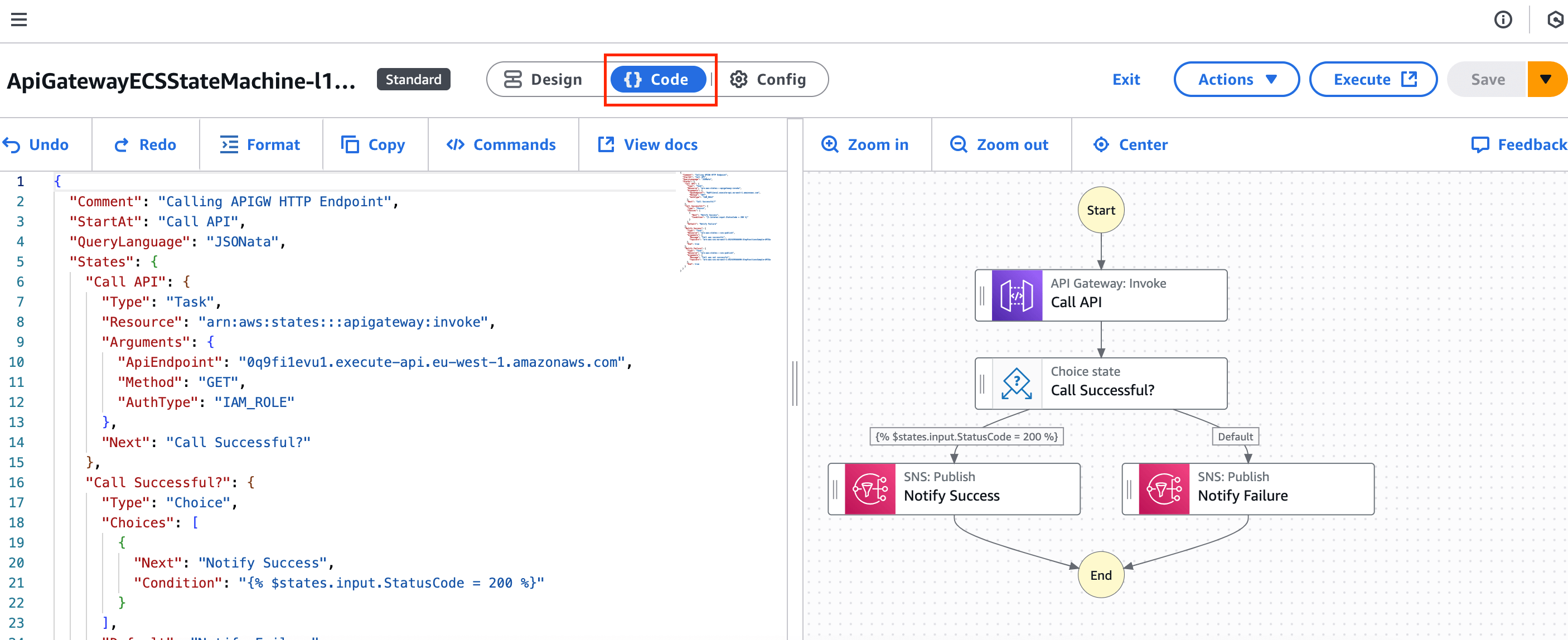Image resolution: width=1568 pixels, height=640 pixels.
Task: Switch to Config mode
Action: (768, 80)
